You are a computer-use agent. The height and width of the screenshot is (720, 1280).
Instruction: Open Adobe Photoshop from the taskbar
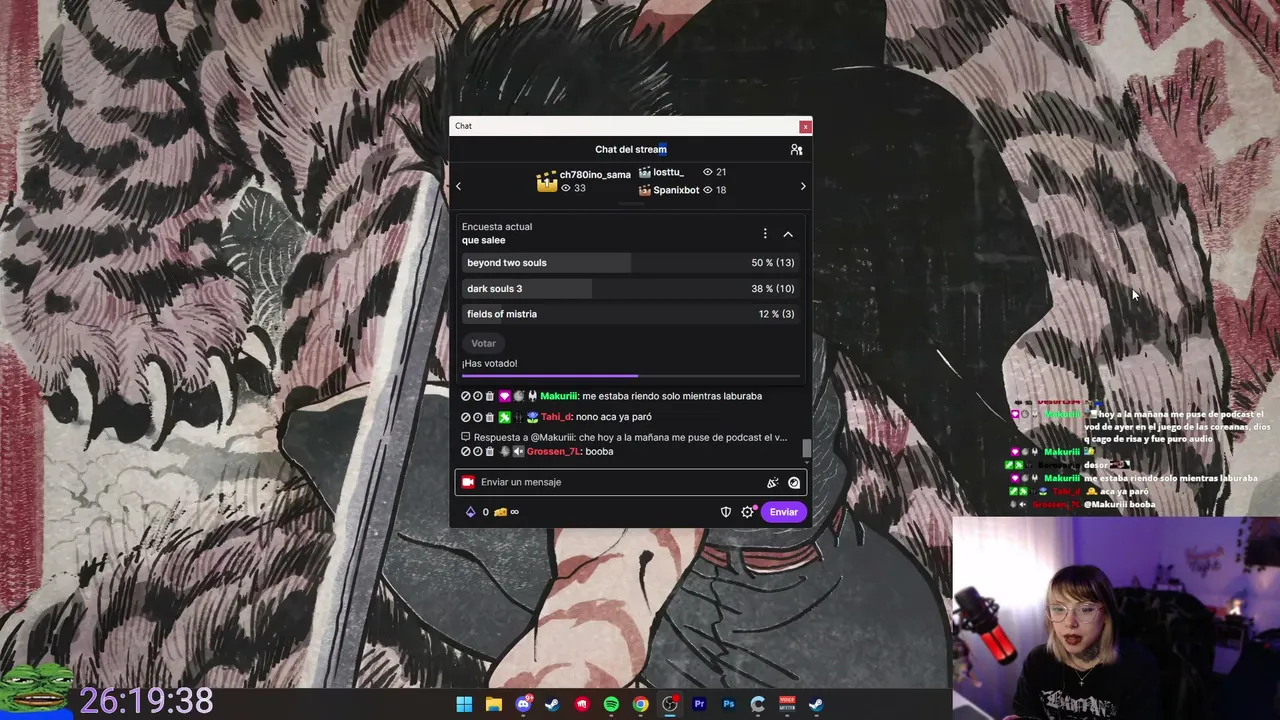tap(728, 704)
